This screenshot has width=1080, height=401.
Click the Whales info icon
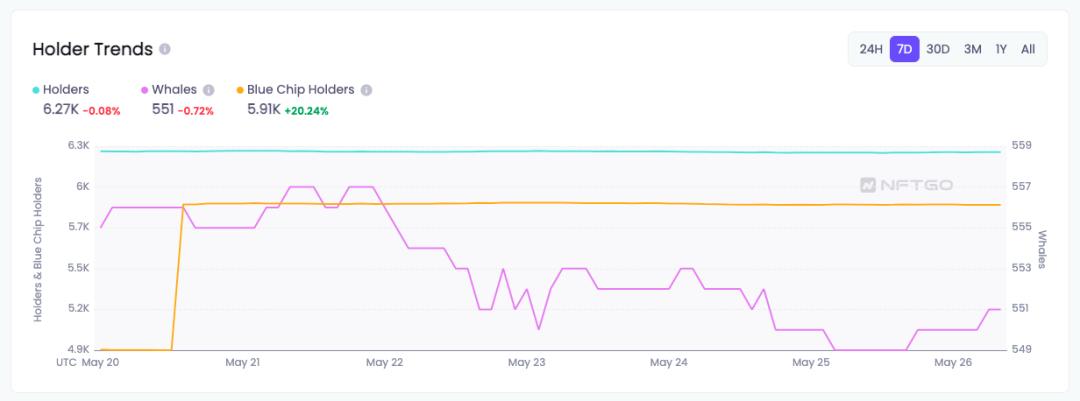(209, 90)
